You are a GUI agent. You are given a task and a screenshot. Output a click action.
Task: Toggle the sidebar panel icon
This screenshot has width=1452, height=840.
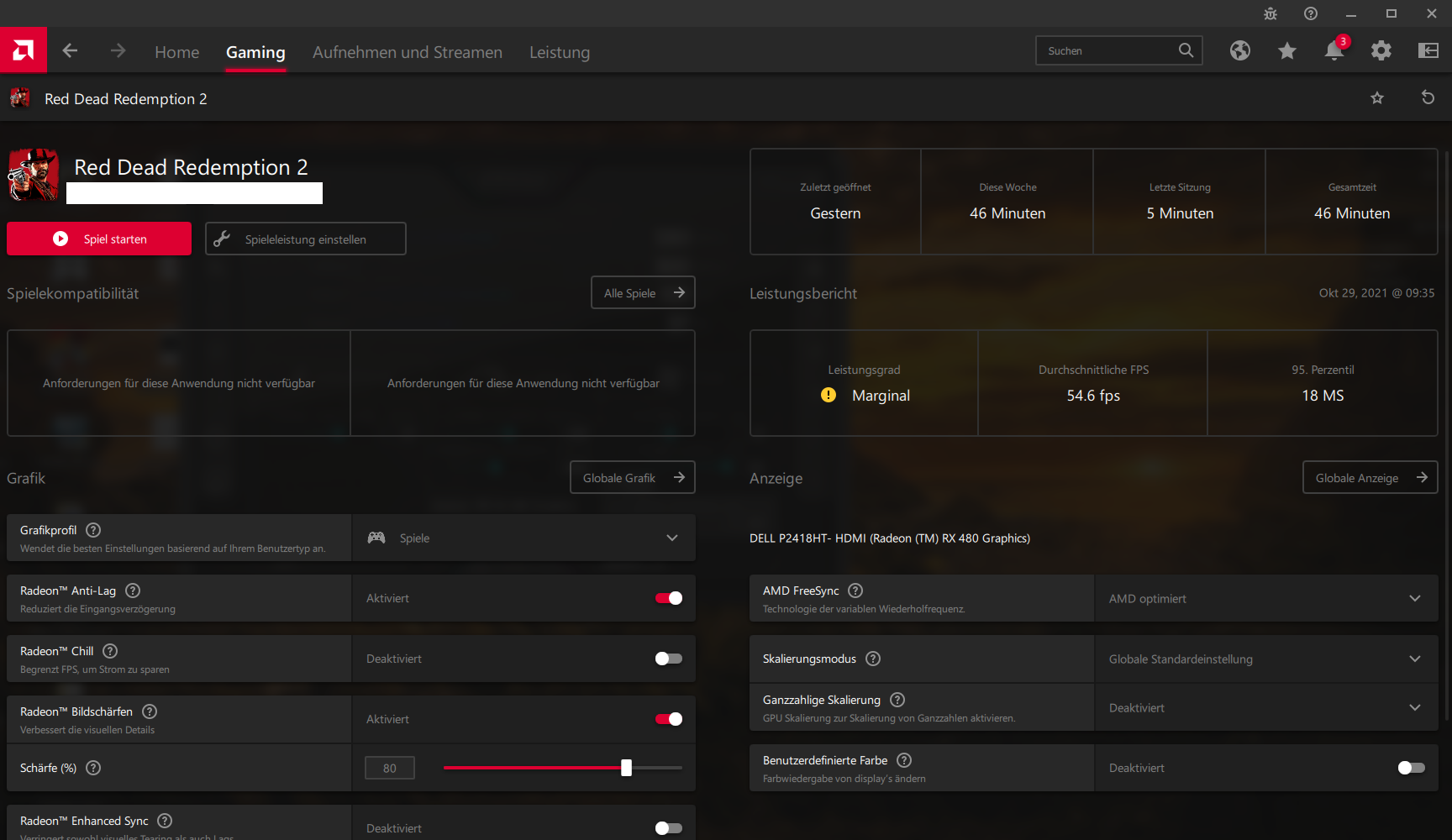pyautogui.click(x=1428, y=51)
